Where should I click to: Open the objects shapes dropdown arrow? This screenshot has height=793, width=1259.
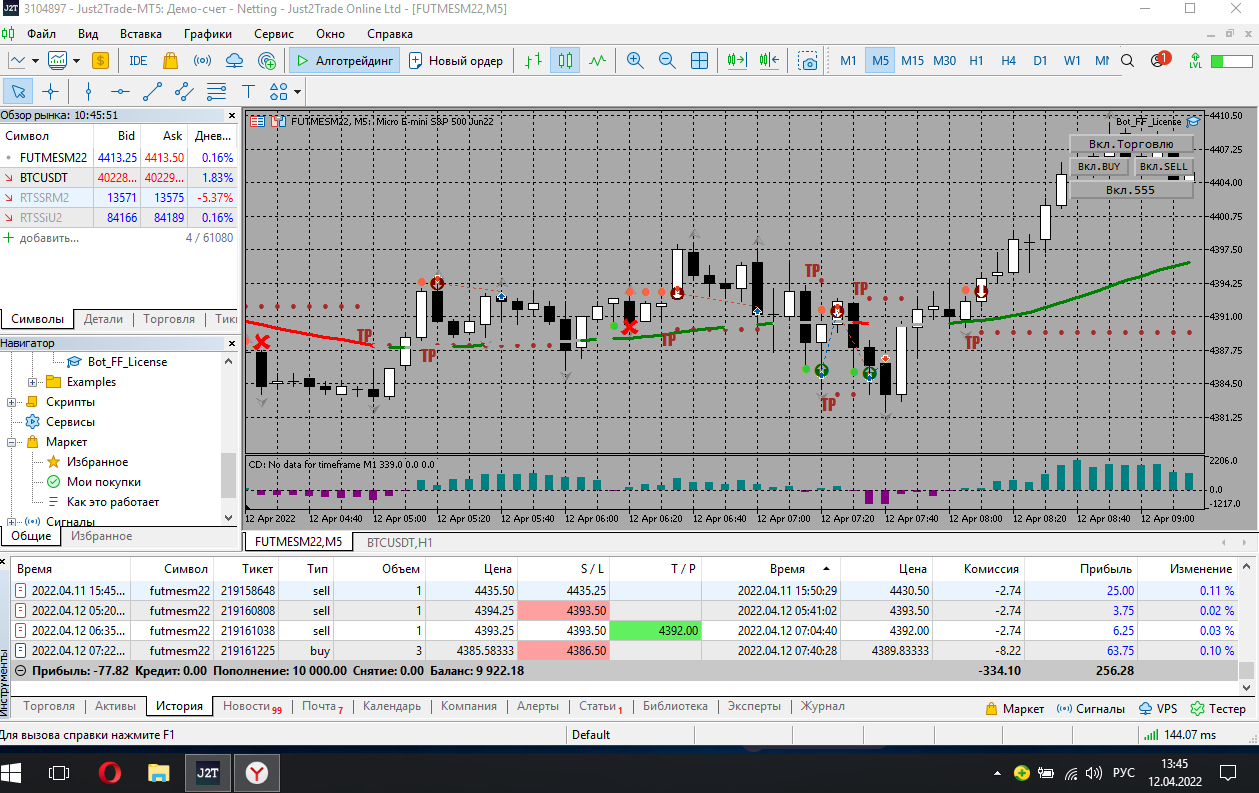(x=298, y=92)
